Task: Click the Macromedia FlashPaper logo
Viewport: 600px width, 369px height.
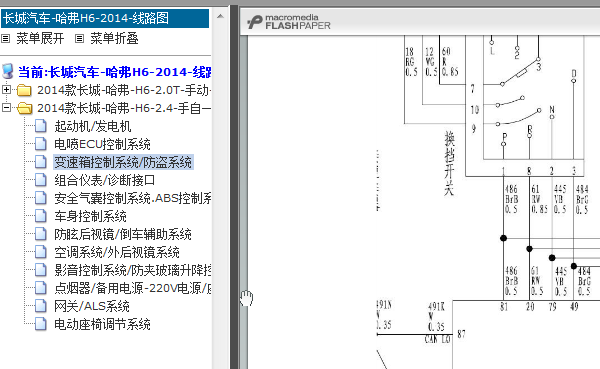Action: pos(289,22)
